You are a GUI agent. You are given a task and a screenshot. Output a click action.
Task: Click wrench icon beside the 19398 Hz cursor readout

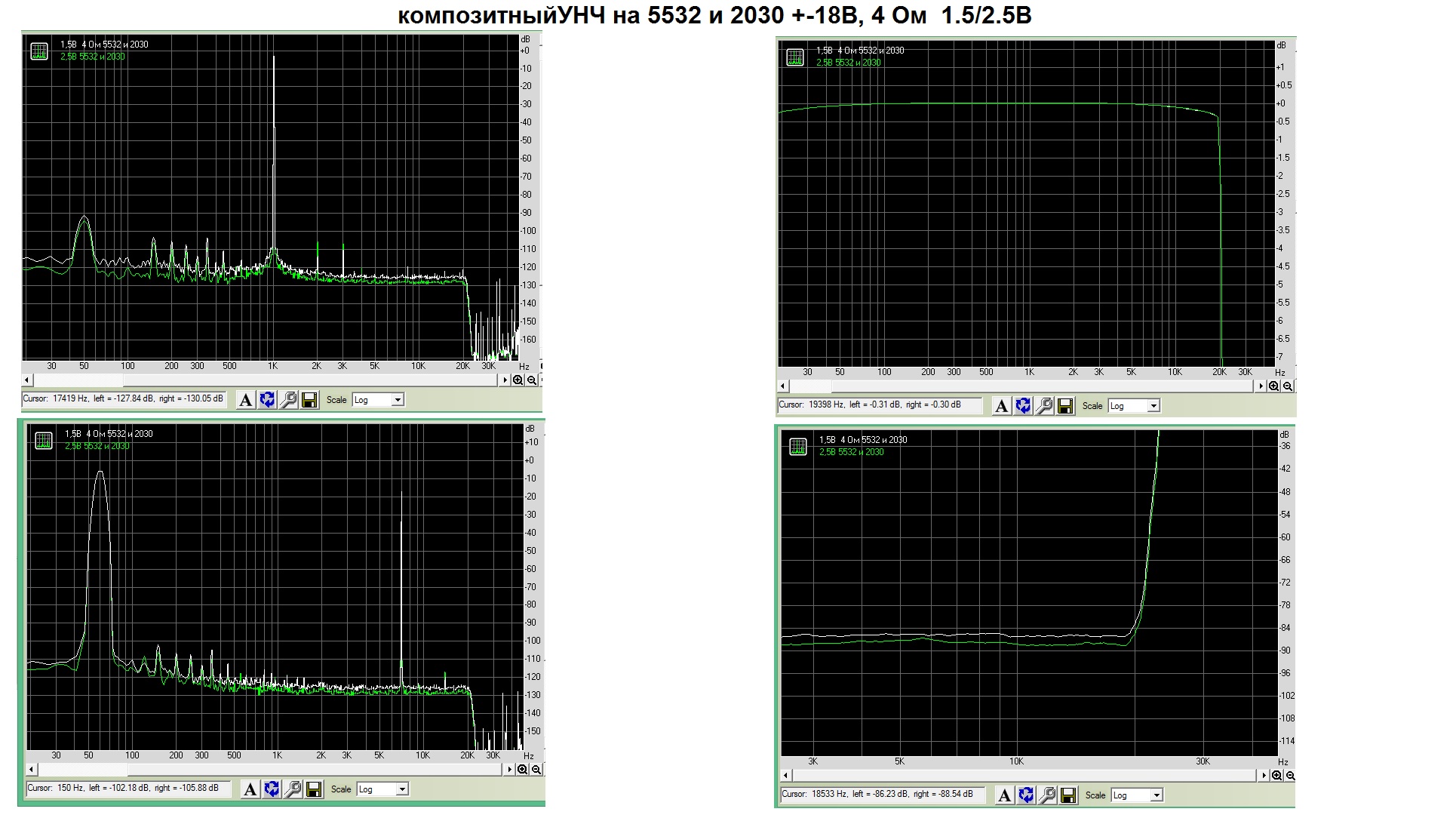(1045, 406)
